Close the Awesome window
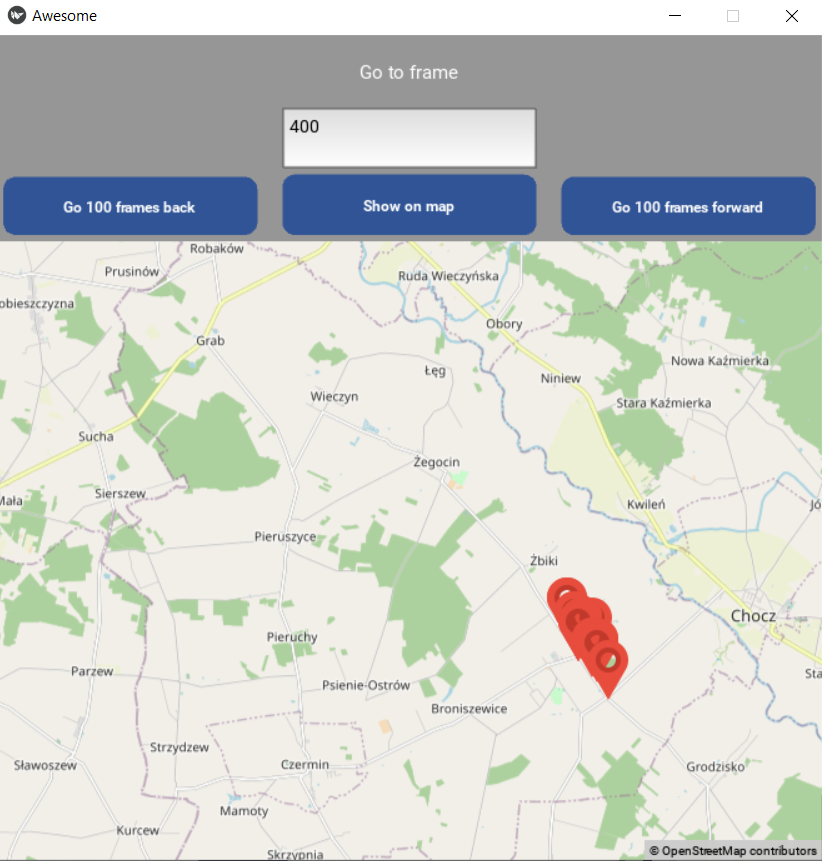The width and height of the screenshot is (822, 861). [791, 16]
